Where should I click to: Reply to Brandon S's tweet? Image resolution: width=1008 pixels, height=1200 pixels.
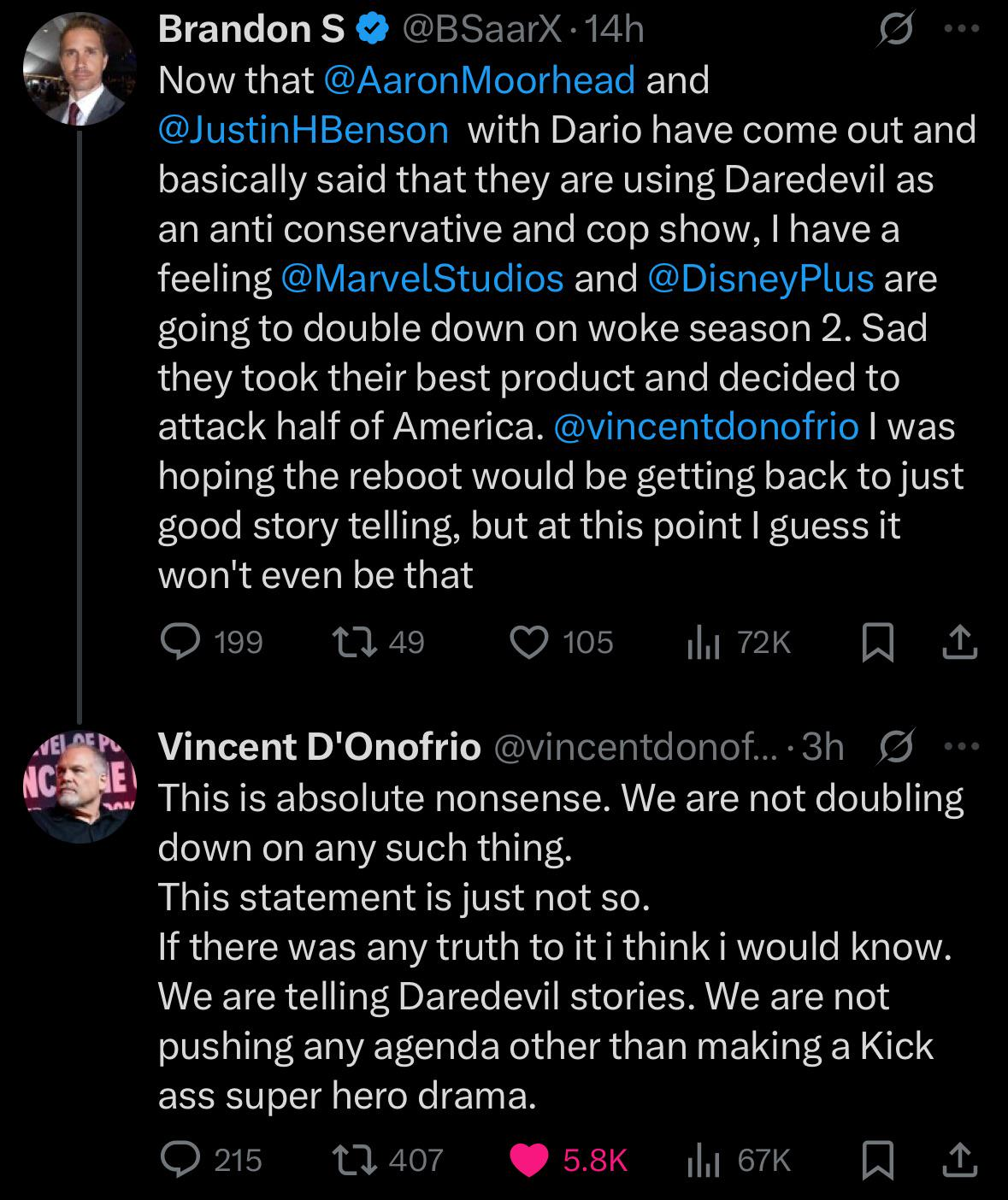pyautogui.click(x=181, y=642)
